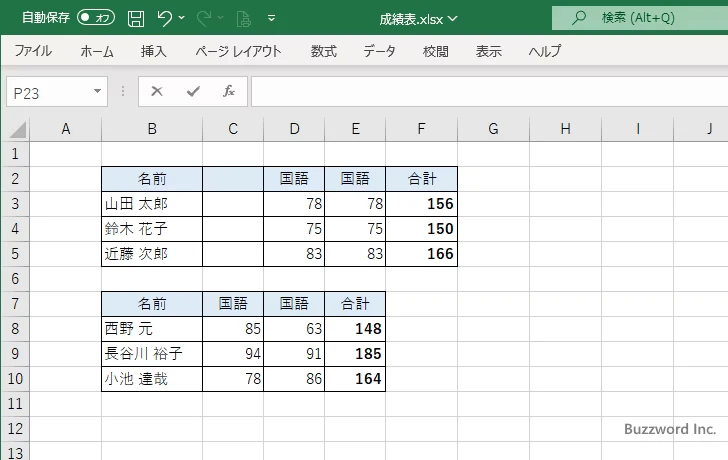Click the formula bar resize dots handle
The image size is (728, 460).
(123, 91)
